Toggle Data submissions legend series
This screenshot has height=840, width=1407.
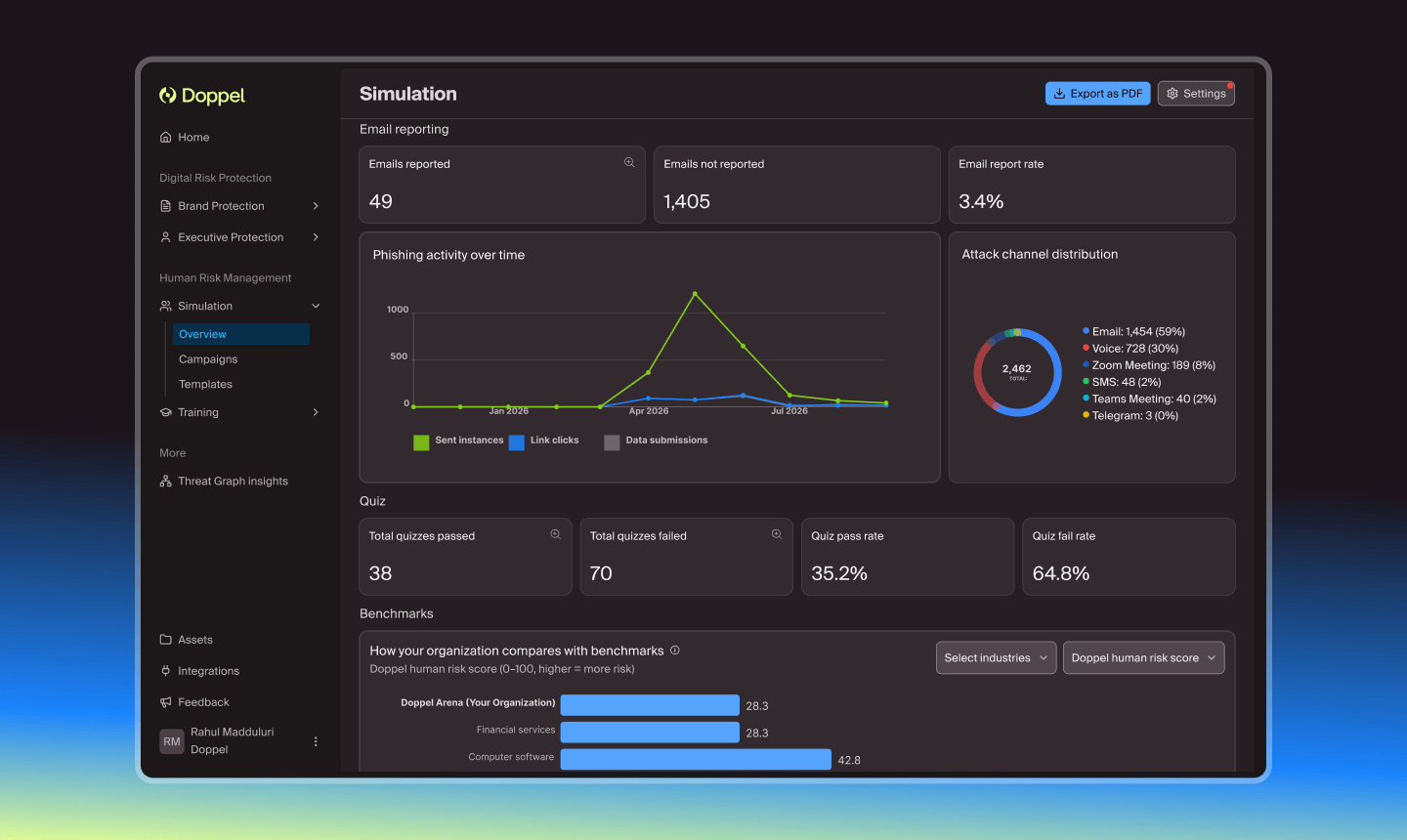657,441
